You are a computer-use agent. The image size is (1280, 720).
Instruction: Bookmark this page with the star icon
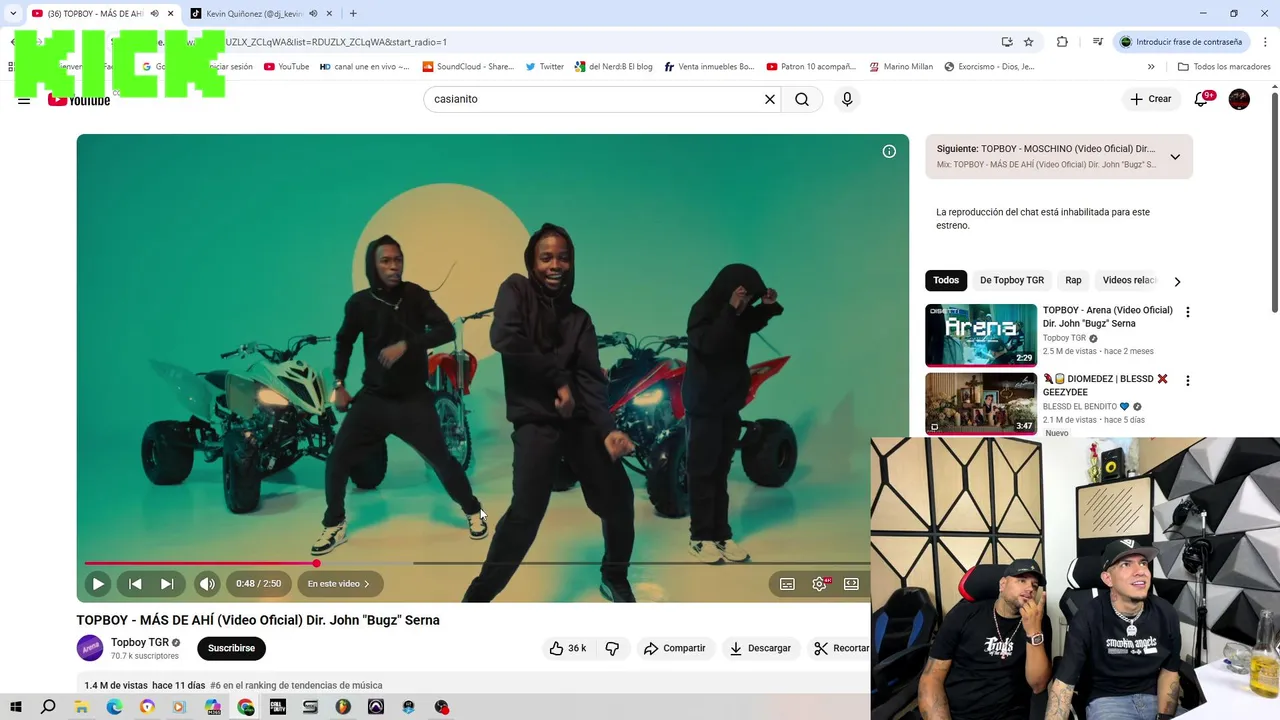(x=1028, y=42)
